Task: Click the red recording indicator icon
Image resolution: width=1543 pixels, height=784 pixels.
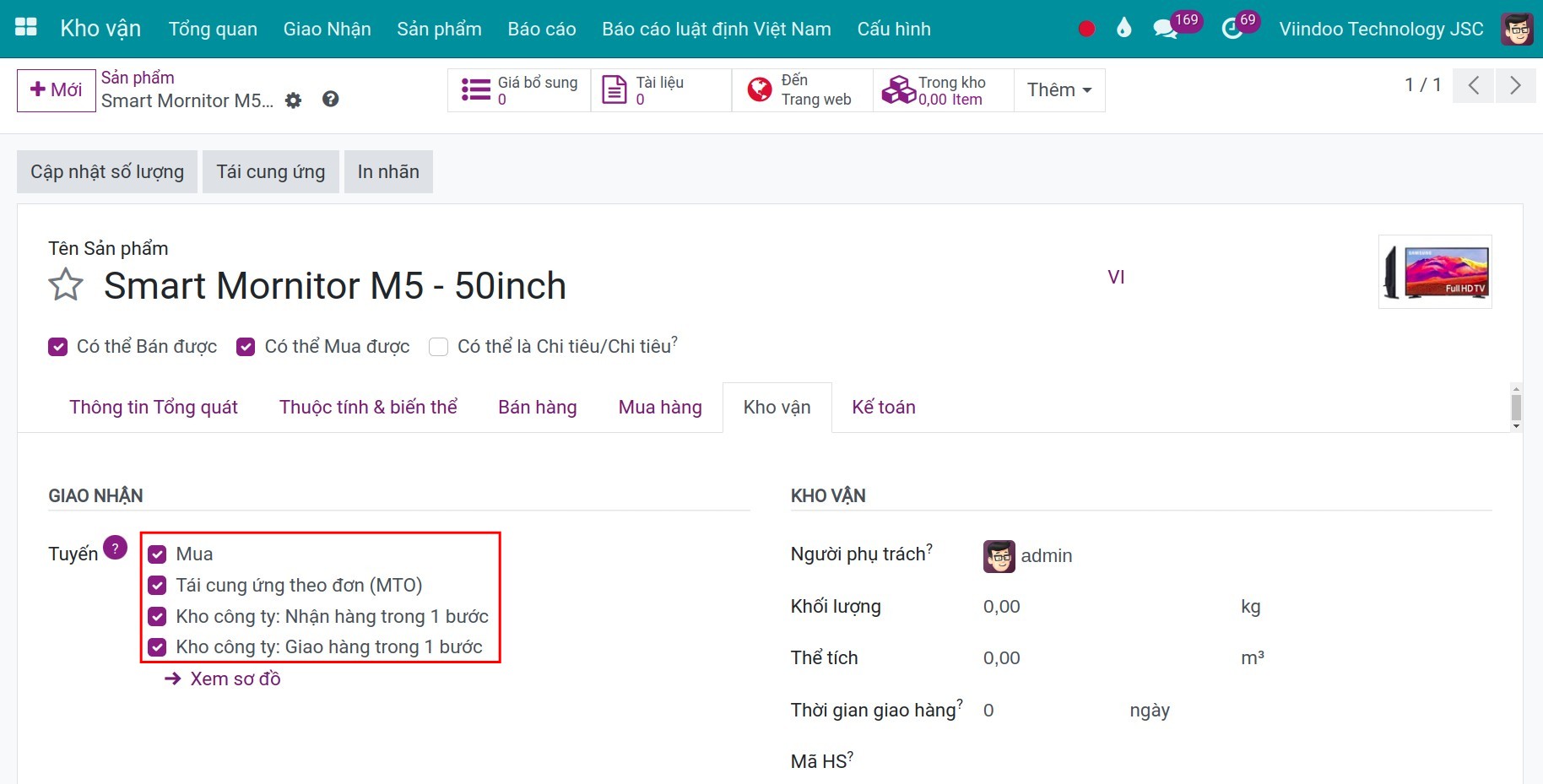Action: pos(1086,29)
